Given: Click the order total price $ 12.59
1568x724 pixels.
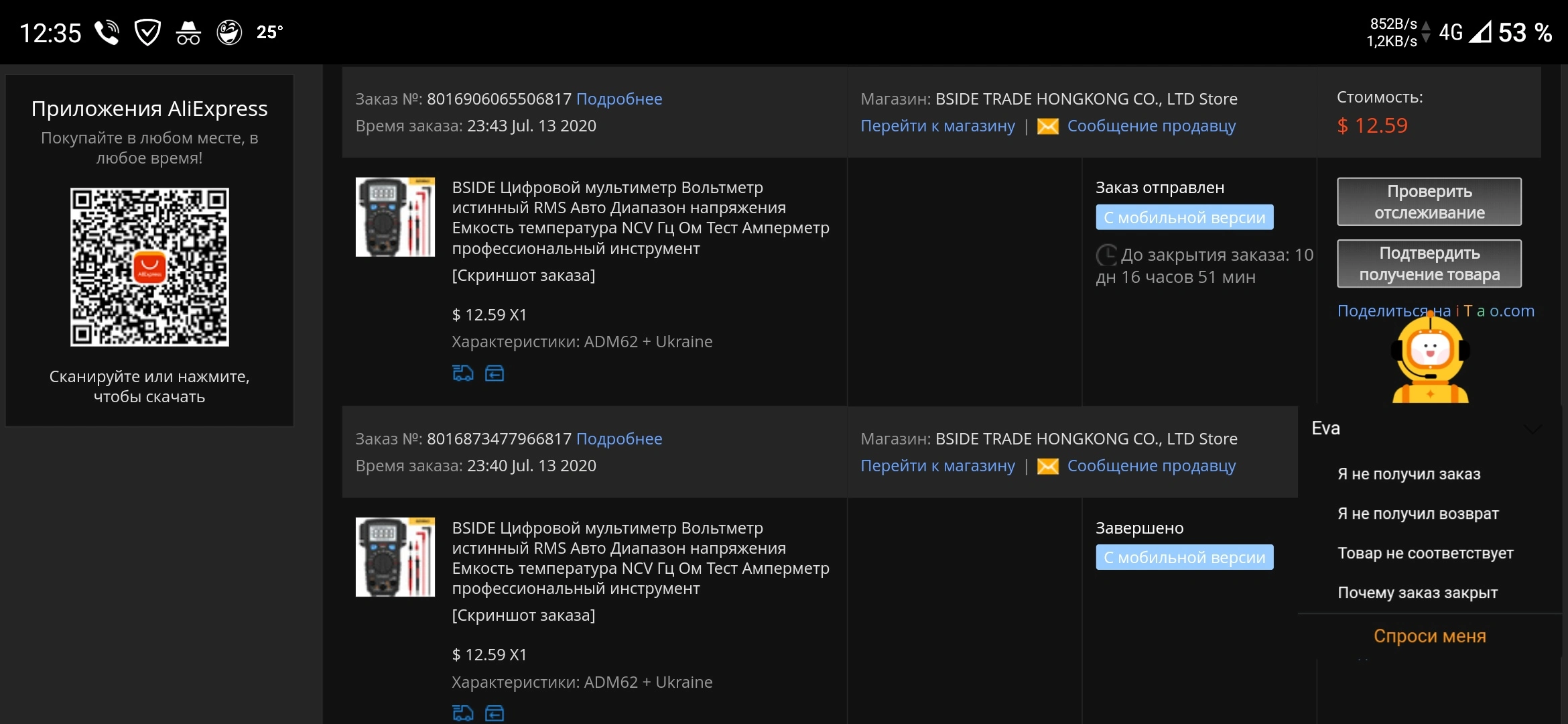Looking at the screenshot, I should [x=1372, y=125].
